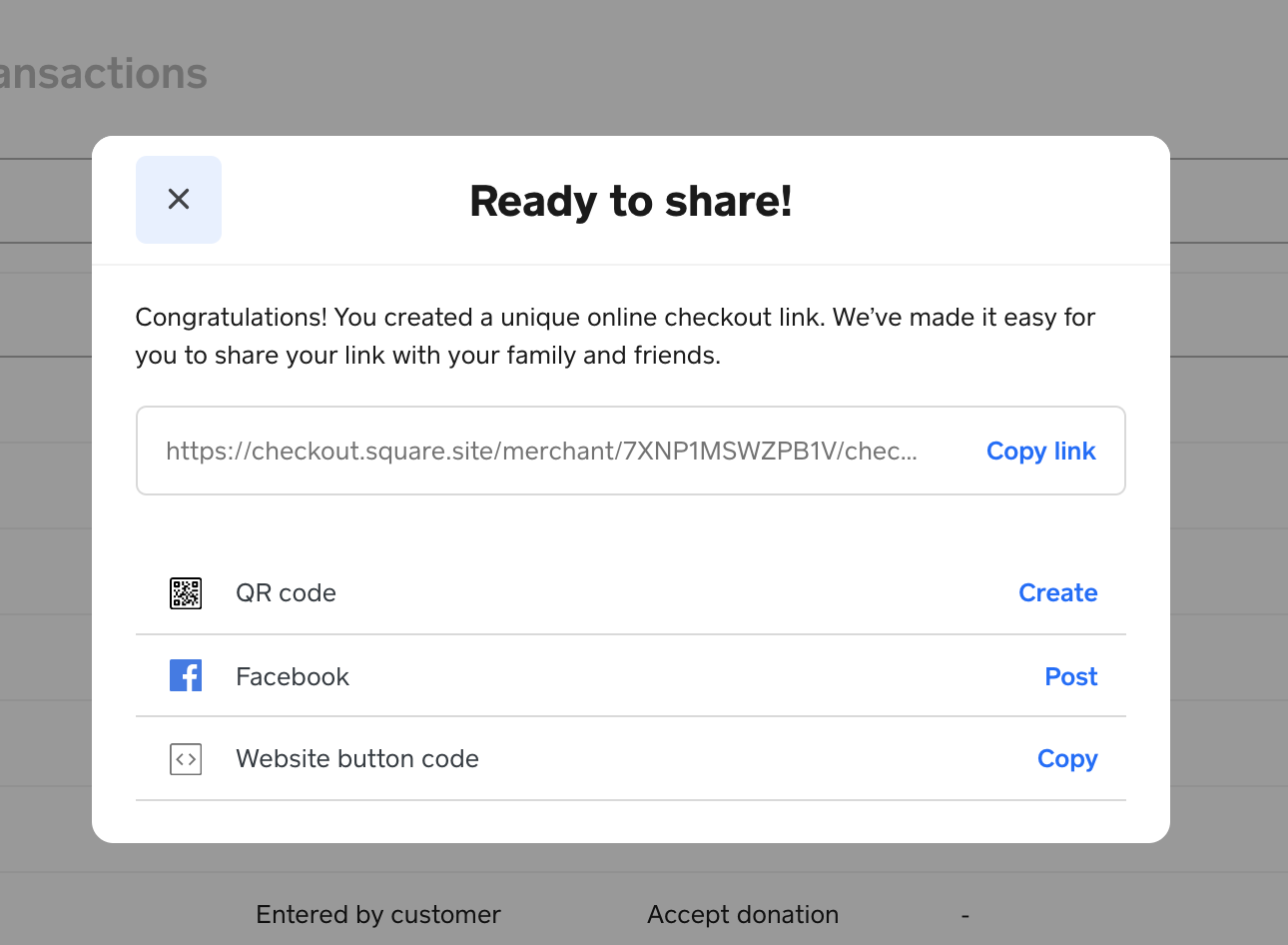Screen dimensions: 1288x945
Task: Click the dimmed Transactions page heading
Action: pos(103,74)
